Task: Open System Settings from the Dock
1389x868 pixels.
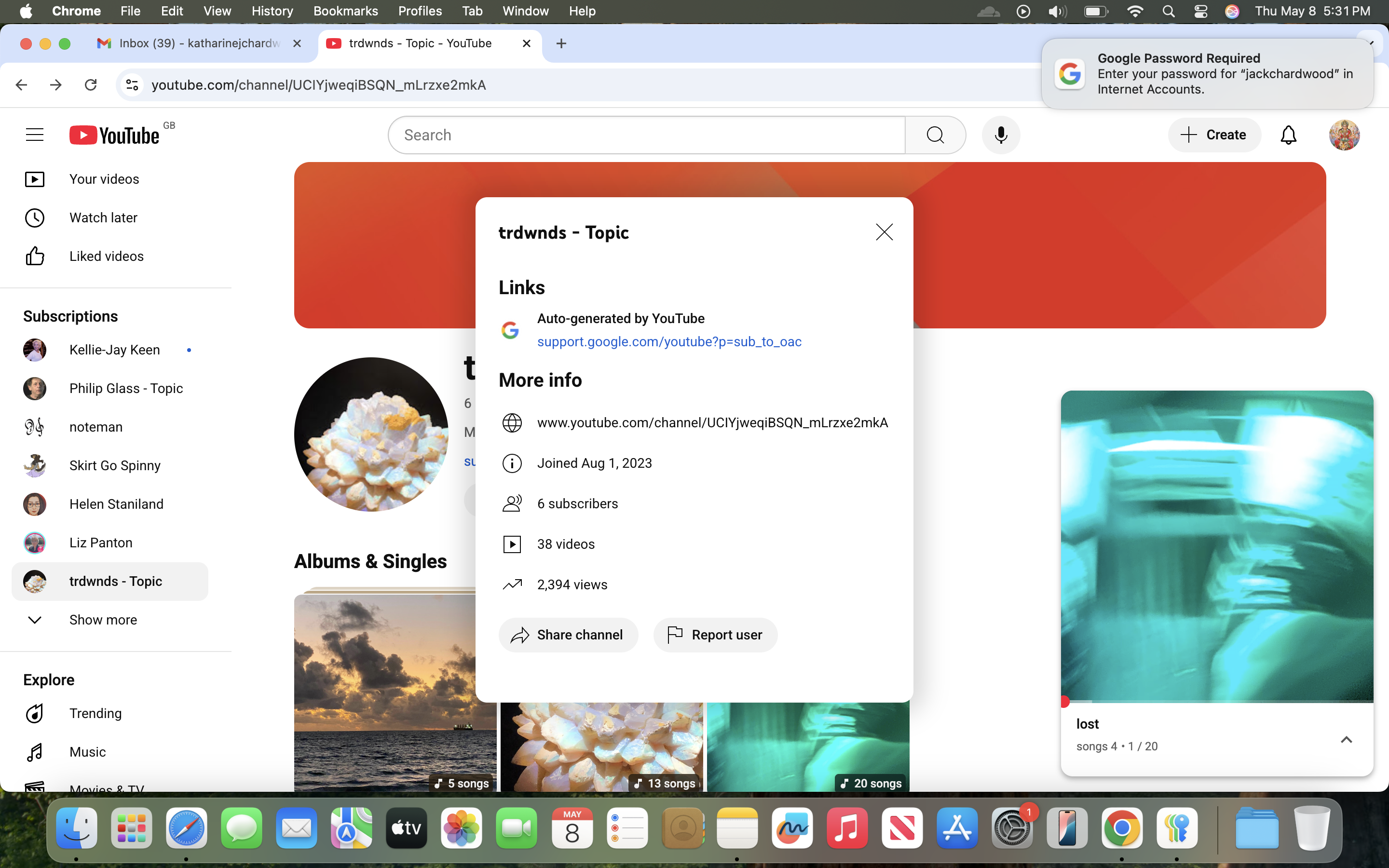Action: 1012,828
